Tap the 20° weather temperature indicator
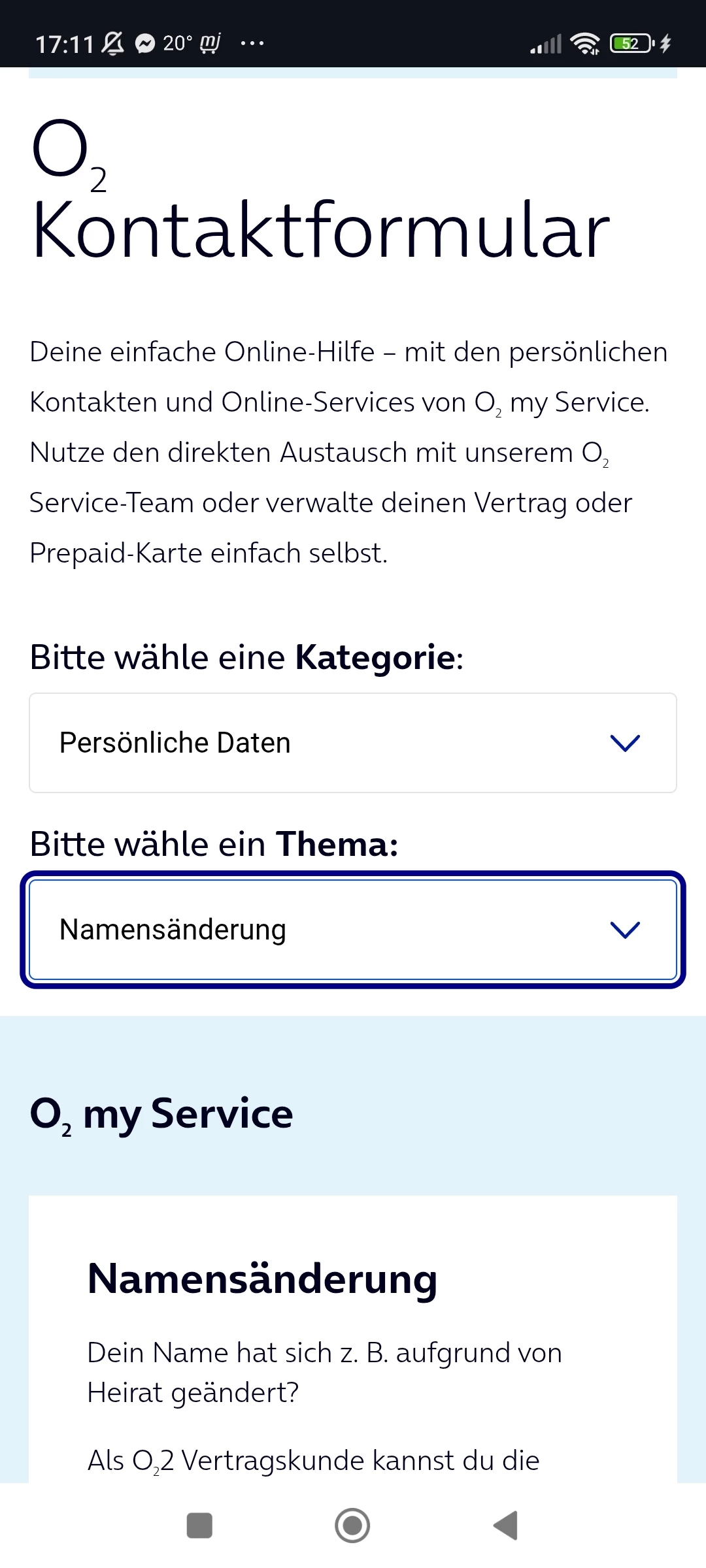The width and height of the screenshot is (706, 1568). point(177,44)
